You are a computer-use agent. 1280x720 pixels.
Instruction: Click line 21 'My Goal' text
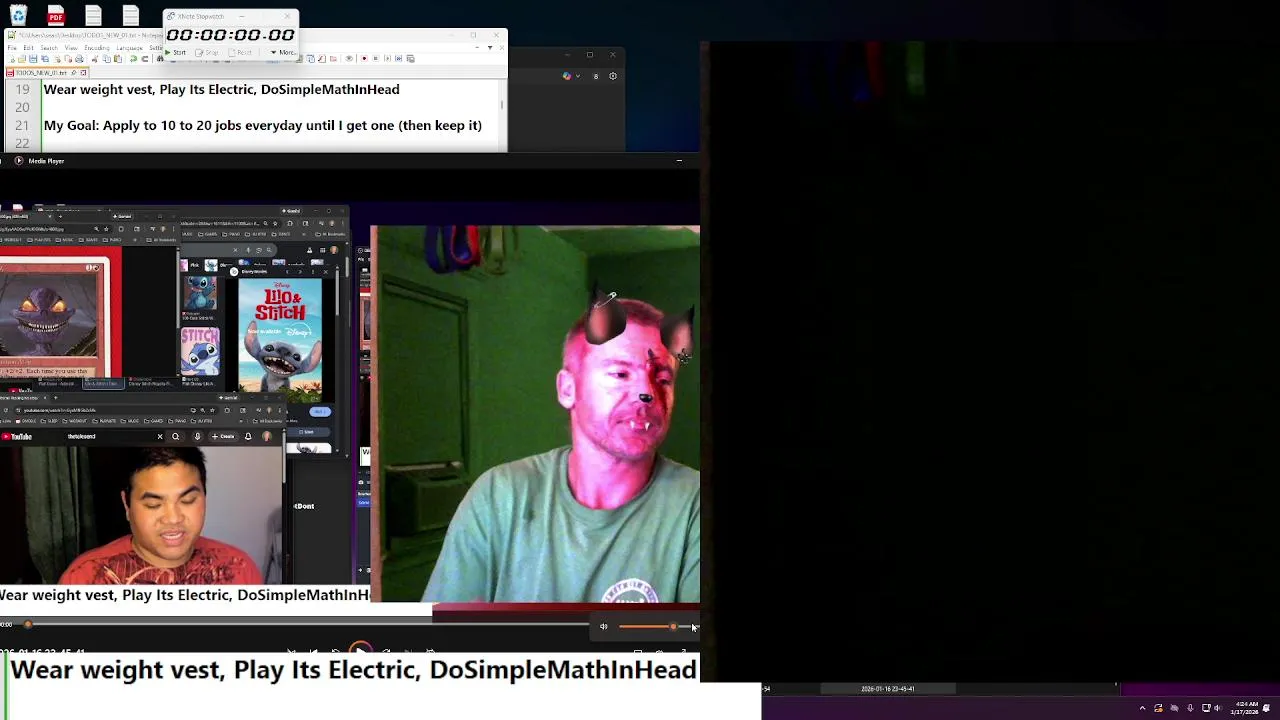263,125
